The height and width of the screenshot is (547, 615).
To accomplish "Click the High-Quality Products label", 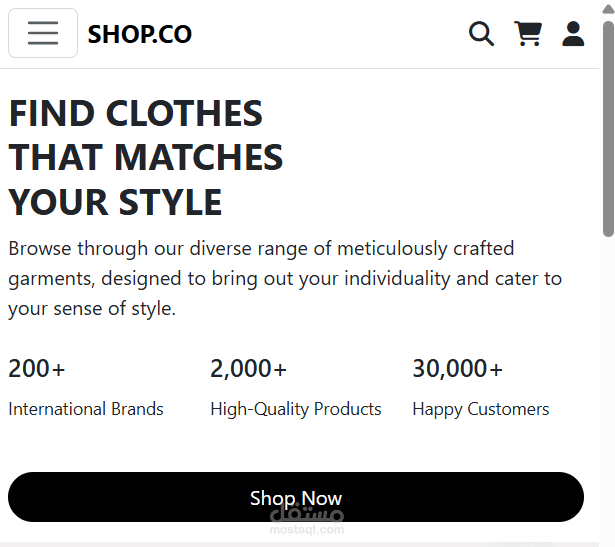I will tap(296, 409).
